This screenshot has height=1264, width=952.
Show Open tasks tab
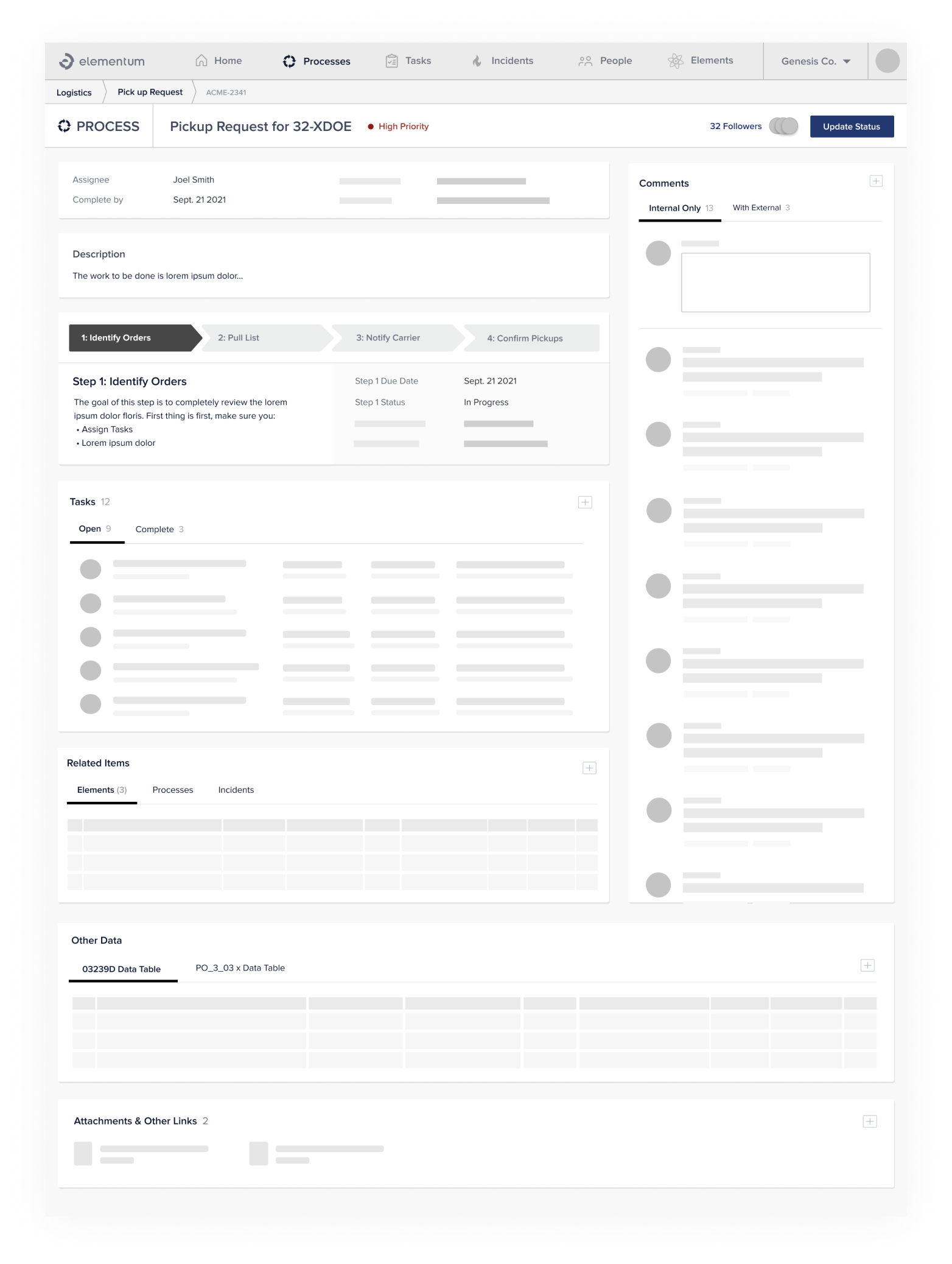click(x=97, y=528)
